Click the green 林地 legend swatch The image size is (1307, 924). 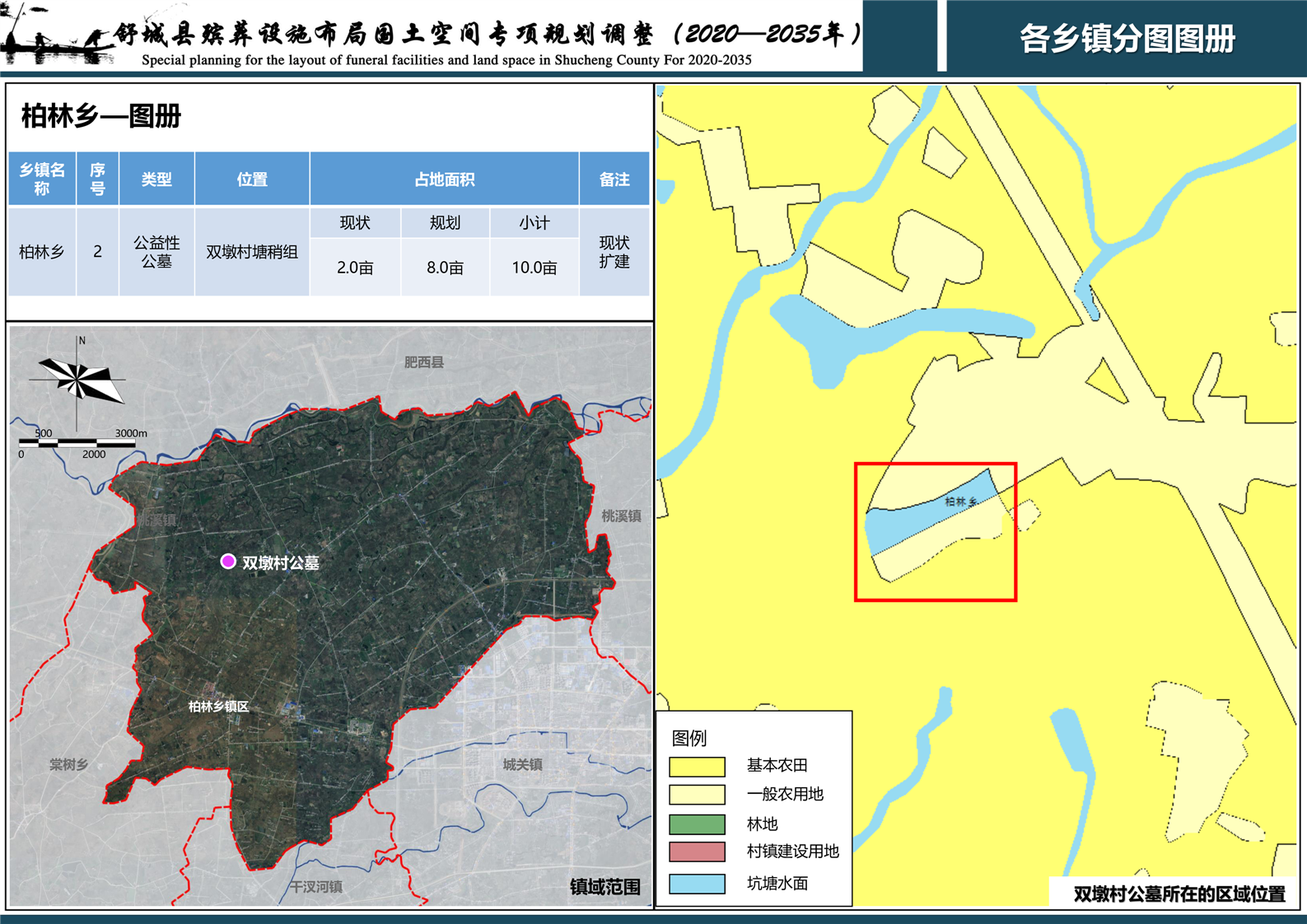(697, 824)
